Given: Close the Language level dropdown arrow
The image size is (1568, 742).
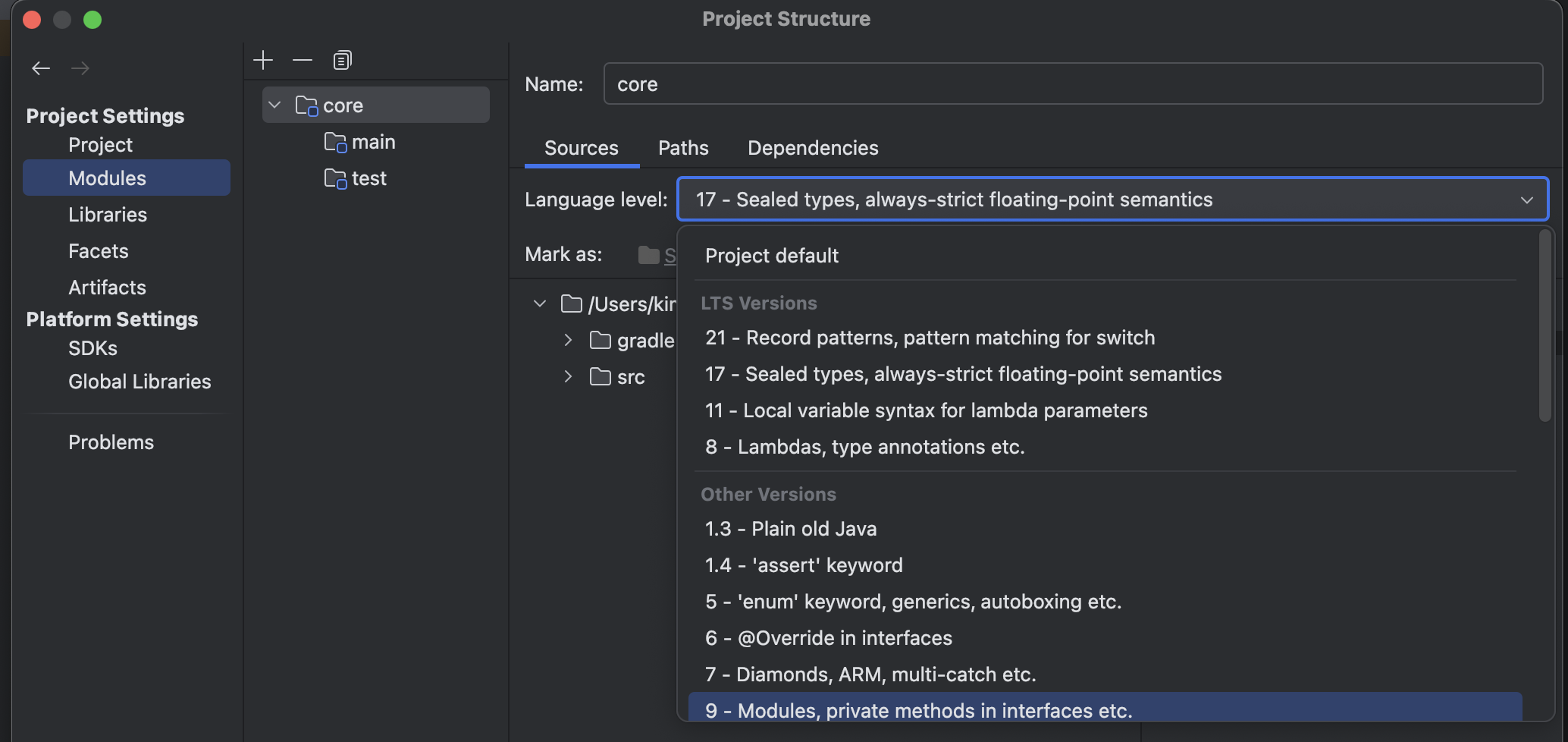Looking at the screenshot, I should pos(1526,200).
